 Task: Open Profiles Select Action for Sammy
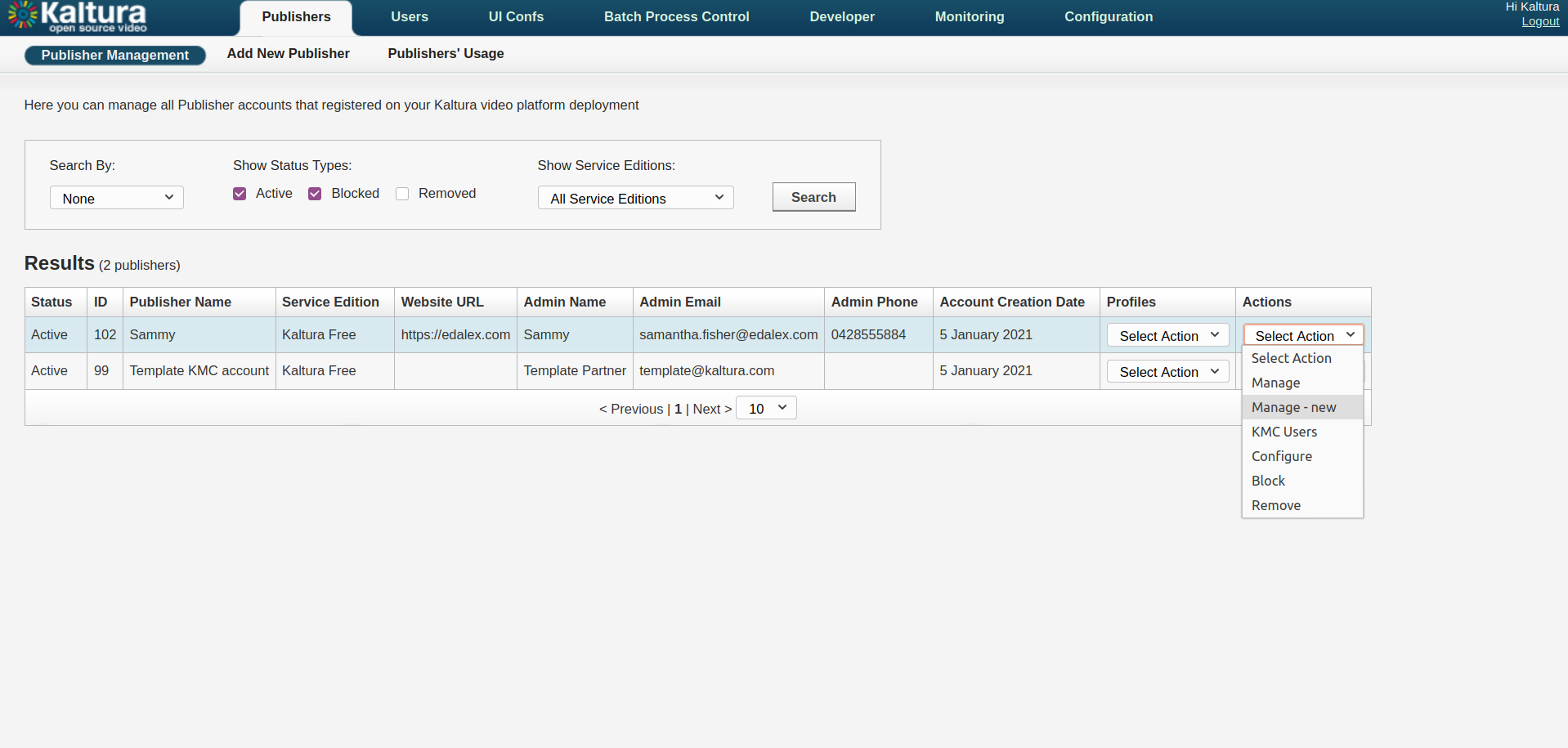point(1168,335)
